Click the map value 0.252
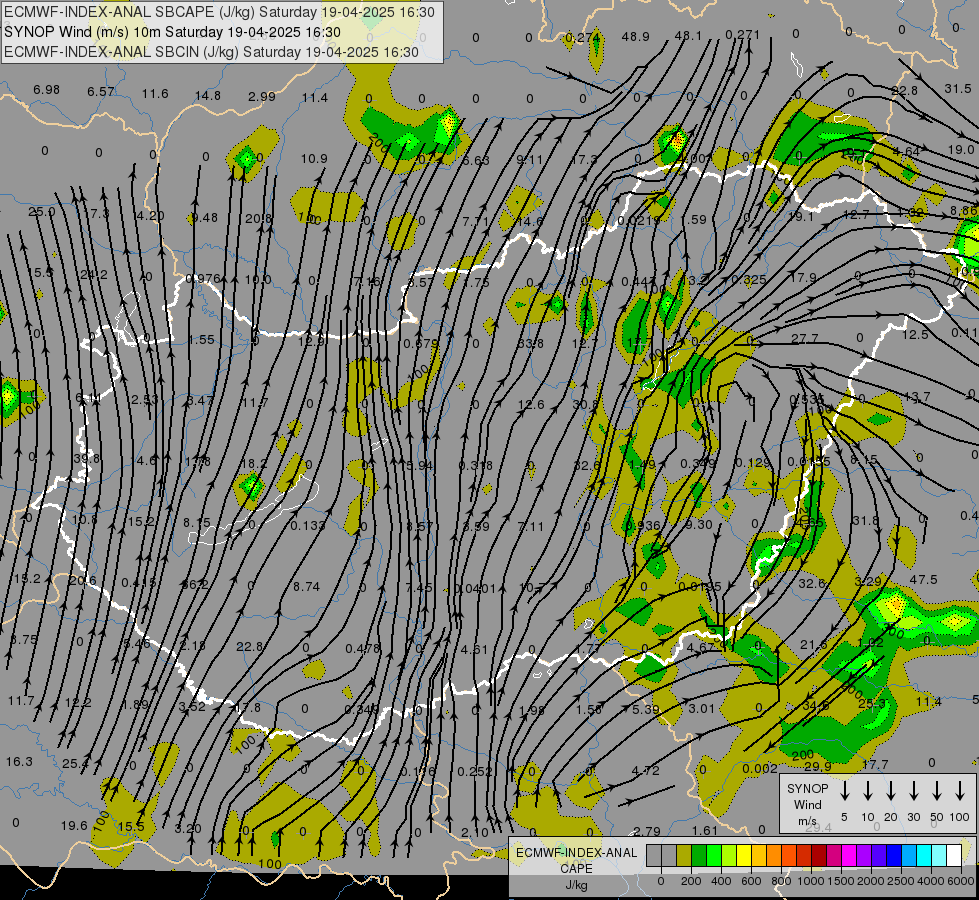This screenshot has height=900, width=979. (x=475, y=771)
